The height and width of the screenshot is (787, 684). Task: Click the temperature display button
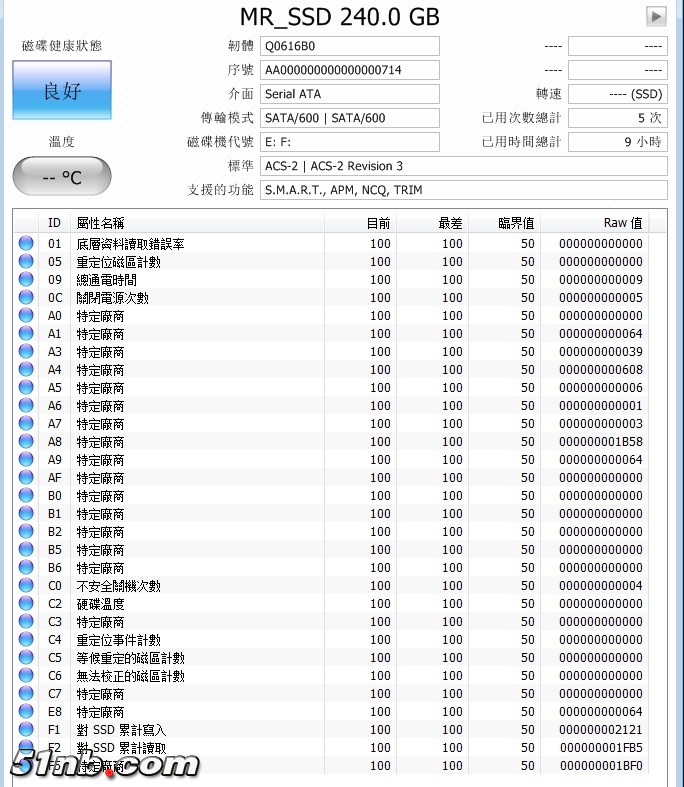click(x=62, y=177)
